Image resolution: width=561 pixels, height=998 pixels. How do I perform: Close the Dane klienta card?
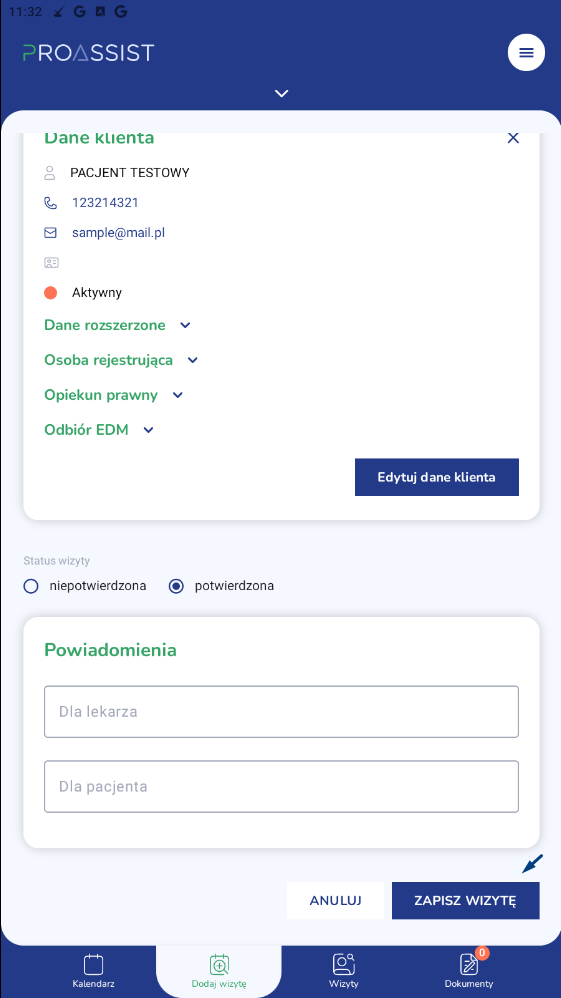tap(513, 137)
